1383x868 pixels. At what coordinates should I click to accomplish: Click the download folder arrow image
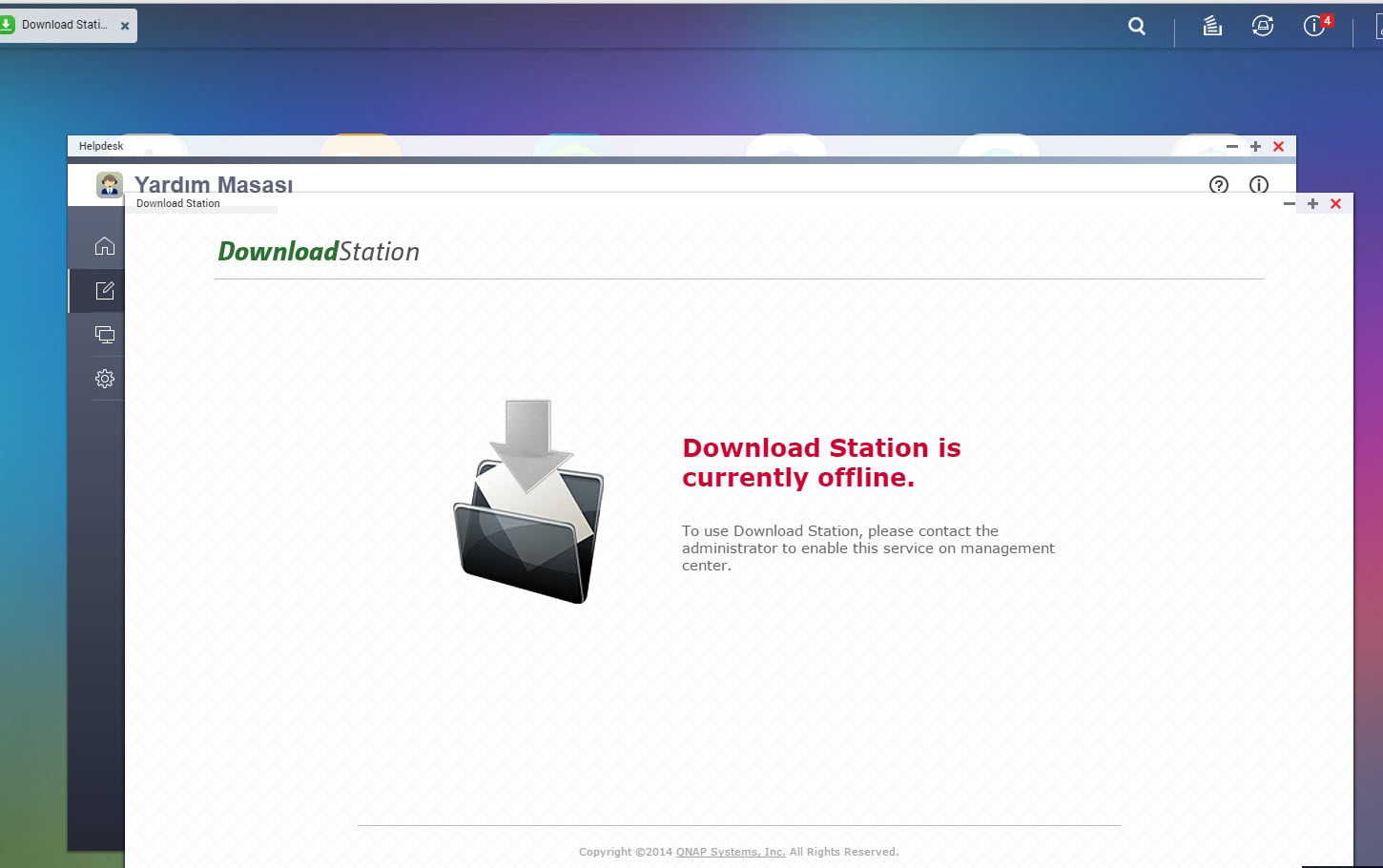528,502
